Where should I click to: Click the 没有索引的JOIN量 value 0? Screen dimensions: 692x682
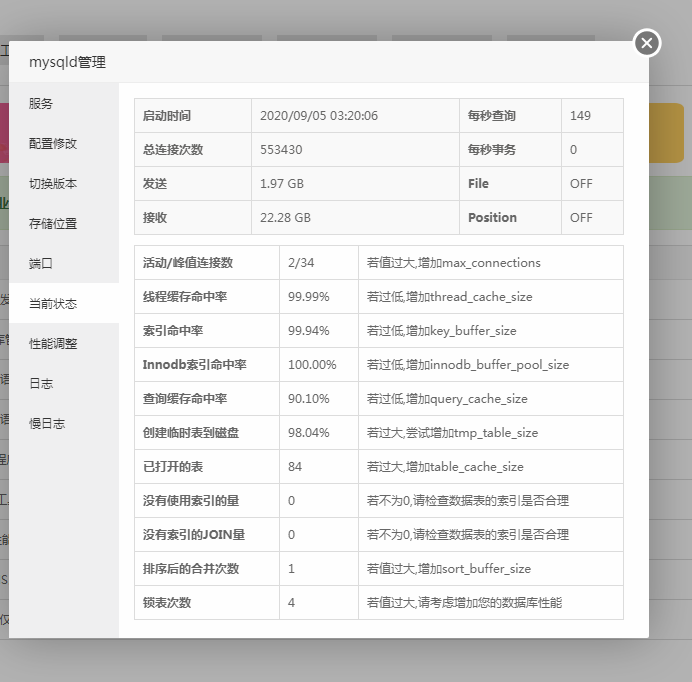coord(291,535)
